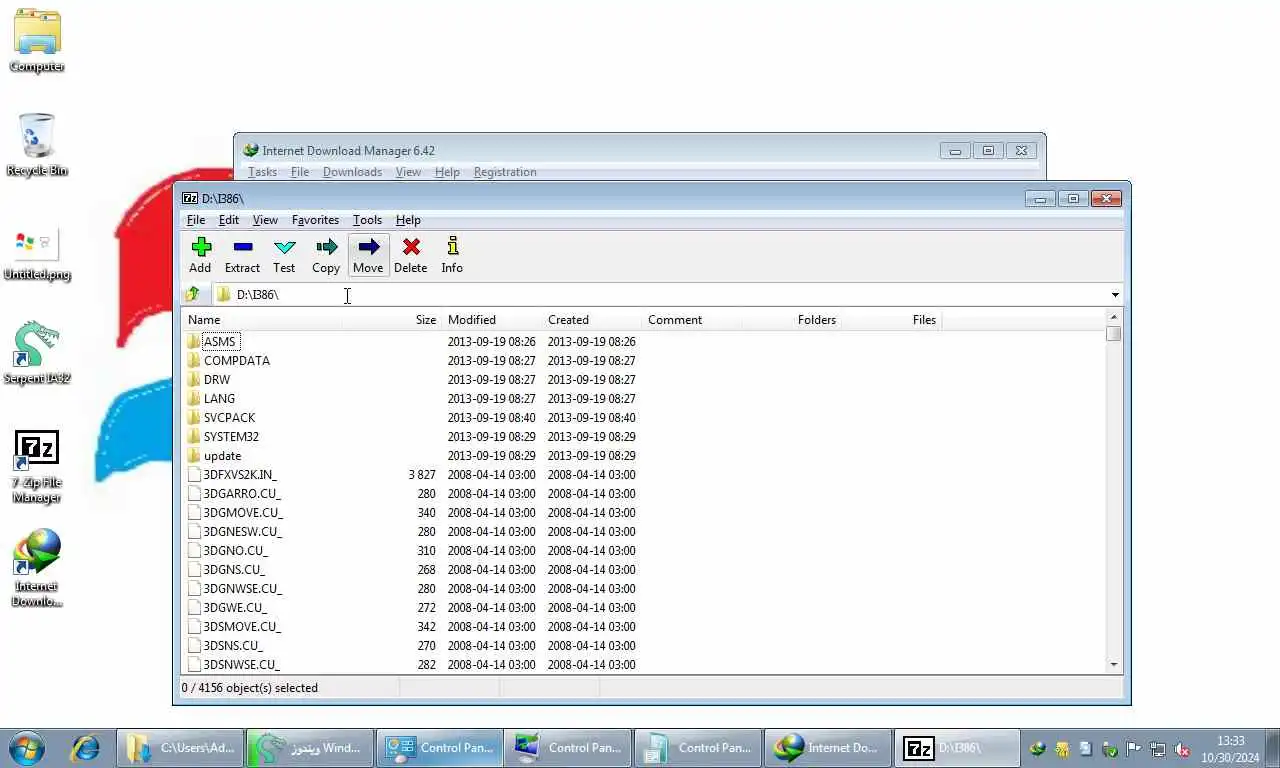Screen dimensions: 1280x768
Task: Switch to C:\Users explorer taskbar item
Action: click(x=180, y=748)
